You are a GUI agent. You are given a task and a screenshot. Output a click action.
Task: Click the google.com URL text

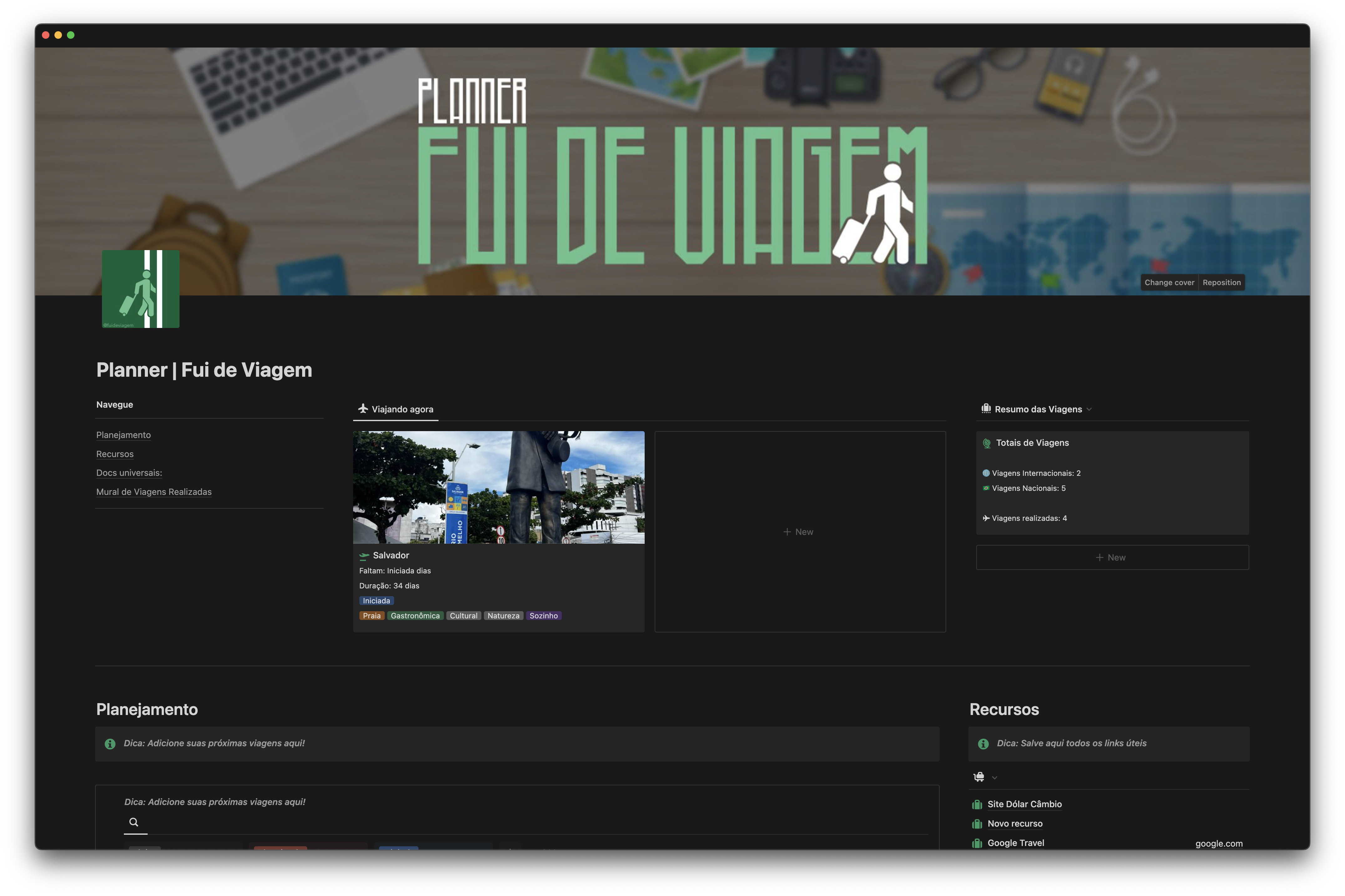tap(1219, 843)
